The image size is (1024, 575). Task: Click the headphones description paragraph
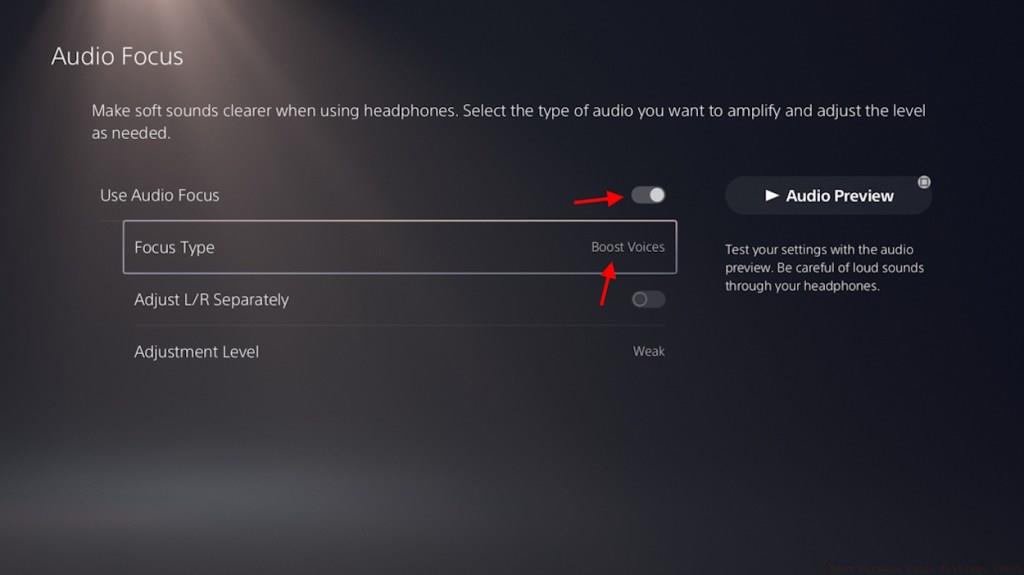(x=508, y=122)
